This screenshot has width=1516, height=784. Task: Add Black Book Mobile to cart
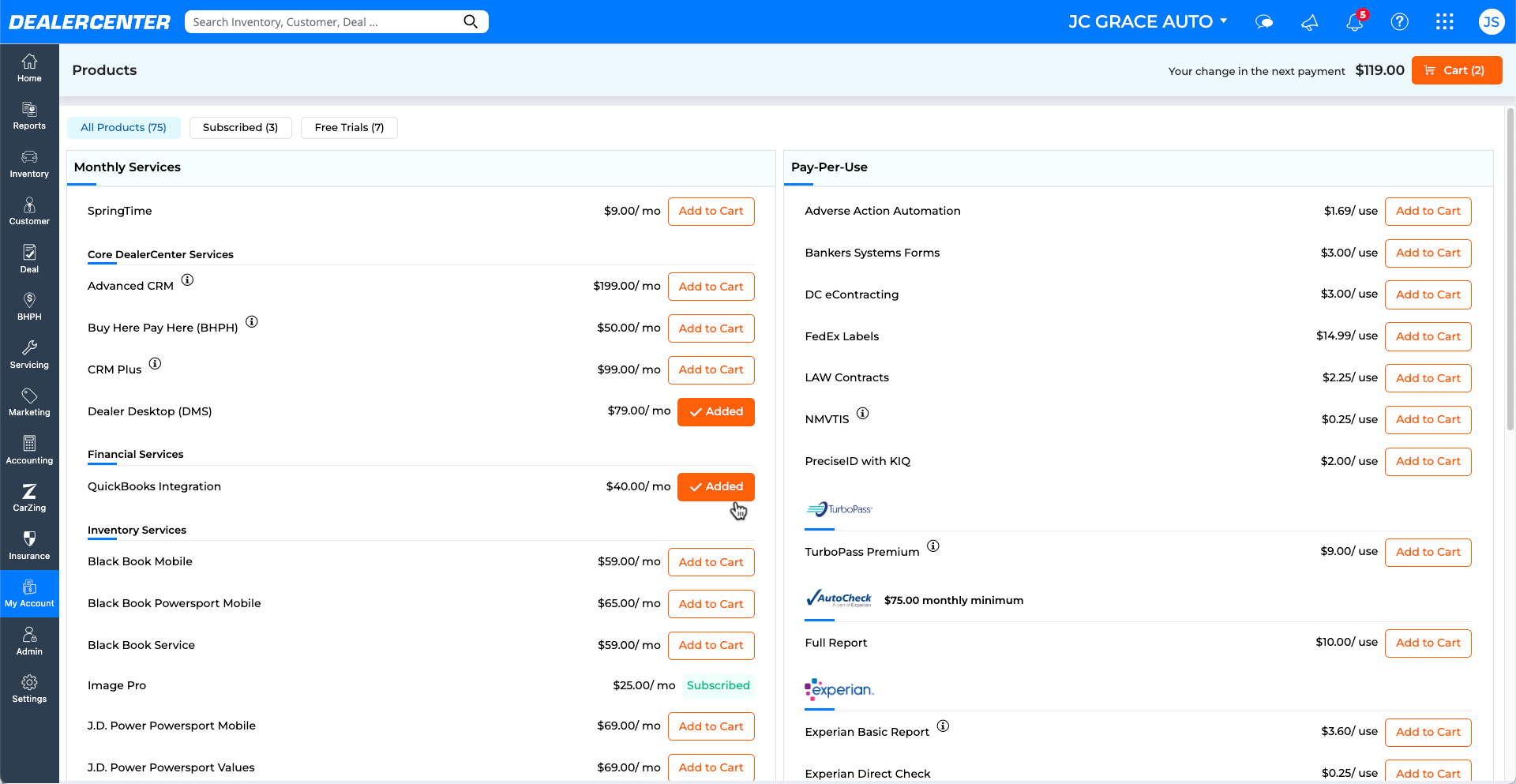click(x=711, y=563)
